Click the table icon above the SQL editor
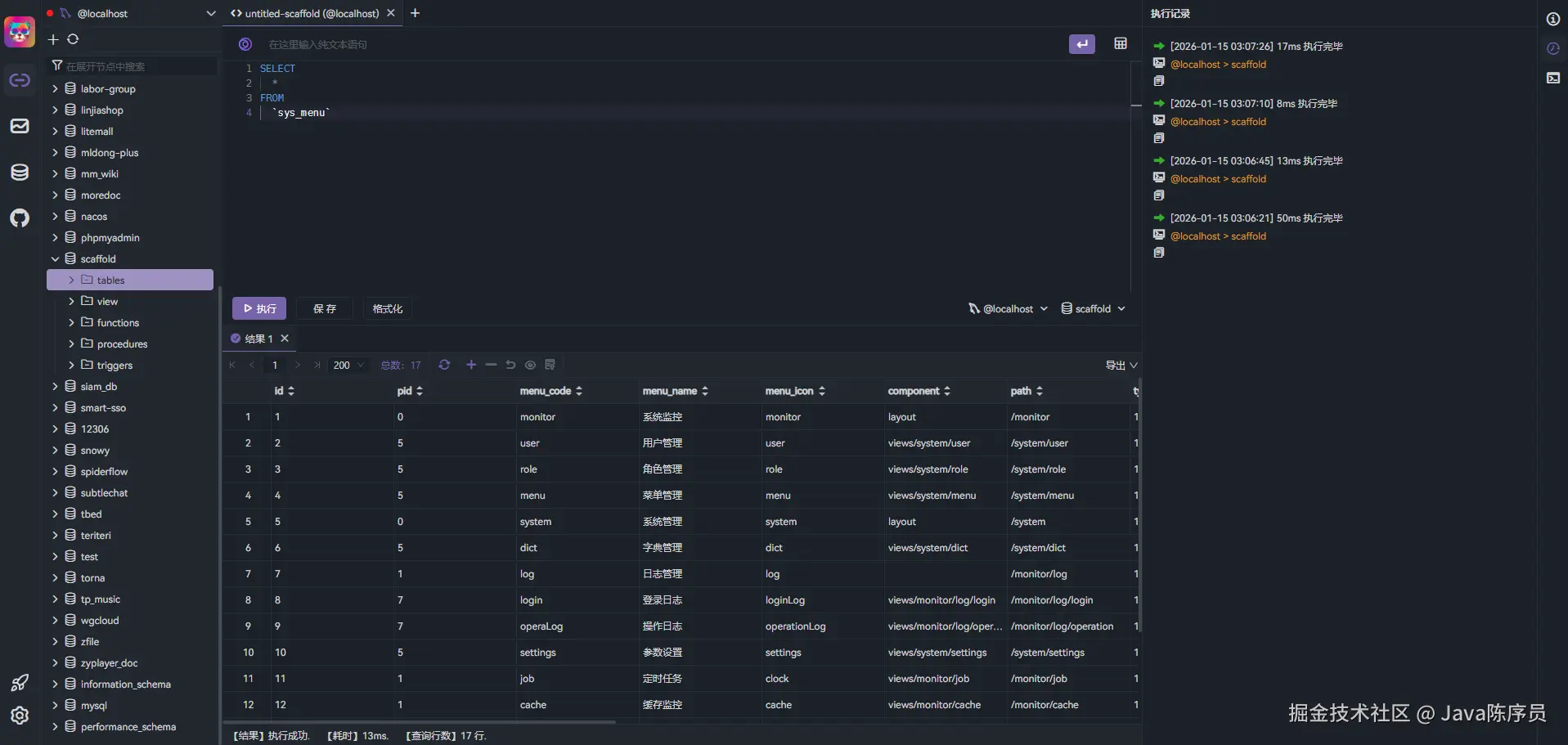1568x745 pixels. [1121, 43]
